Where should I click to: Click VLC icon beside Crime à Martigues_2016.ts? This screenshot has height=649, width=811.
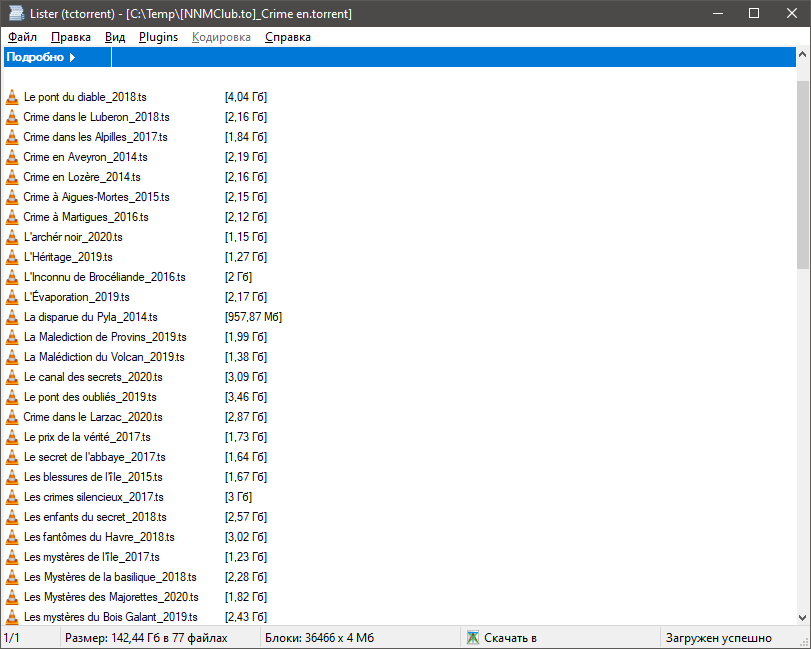(x=12, y=217)
